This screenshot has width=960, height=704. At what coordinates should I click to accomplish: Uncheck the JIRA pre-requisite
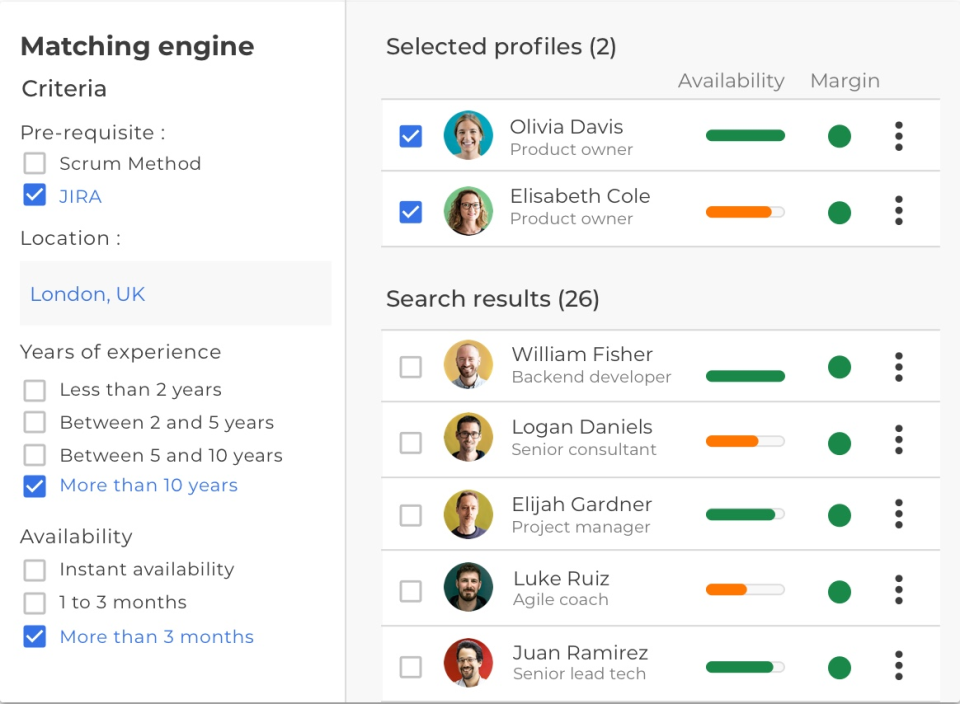coord(35,196)
